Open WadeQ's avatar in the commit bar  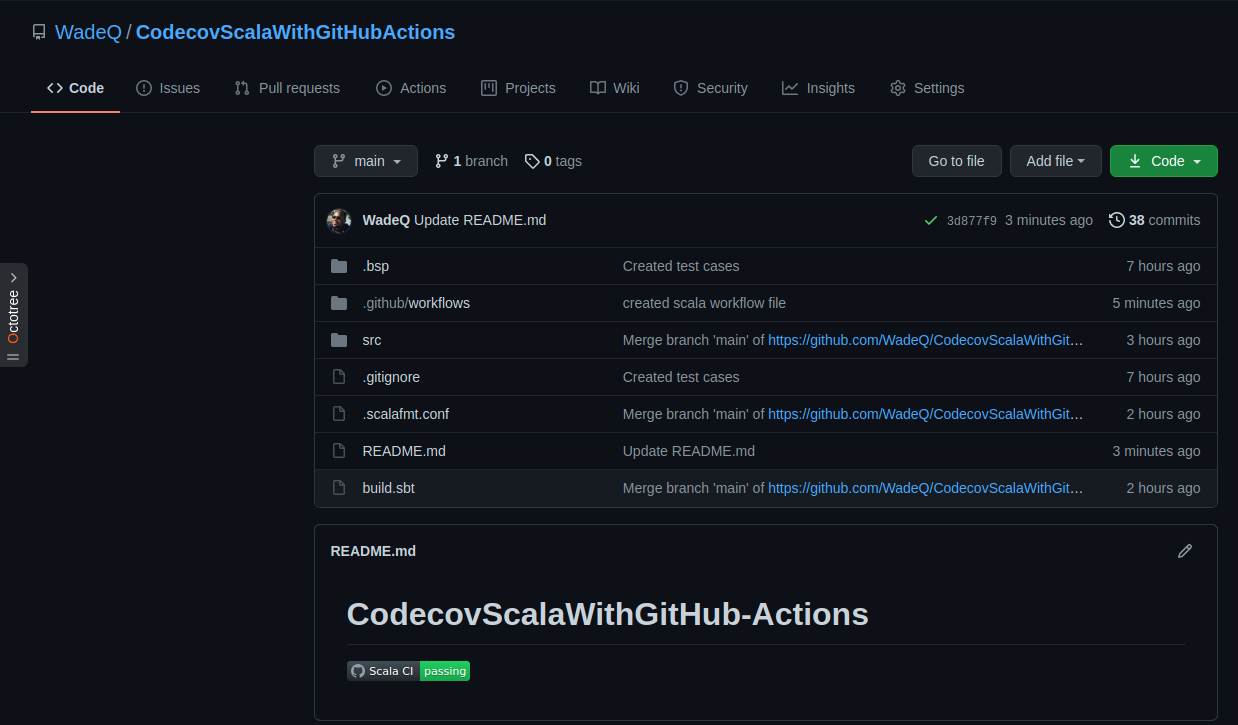click(x=339, y=220)
